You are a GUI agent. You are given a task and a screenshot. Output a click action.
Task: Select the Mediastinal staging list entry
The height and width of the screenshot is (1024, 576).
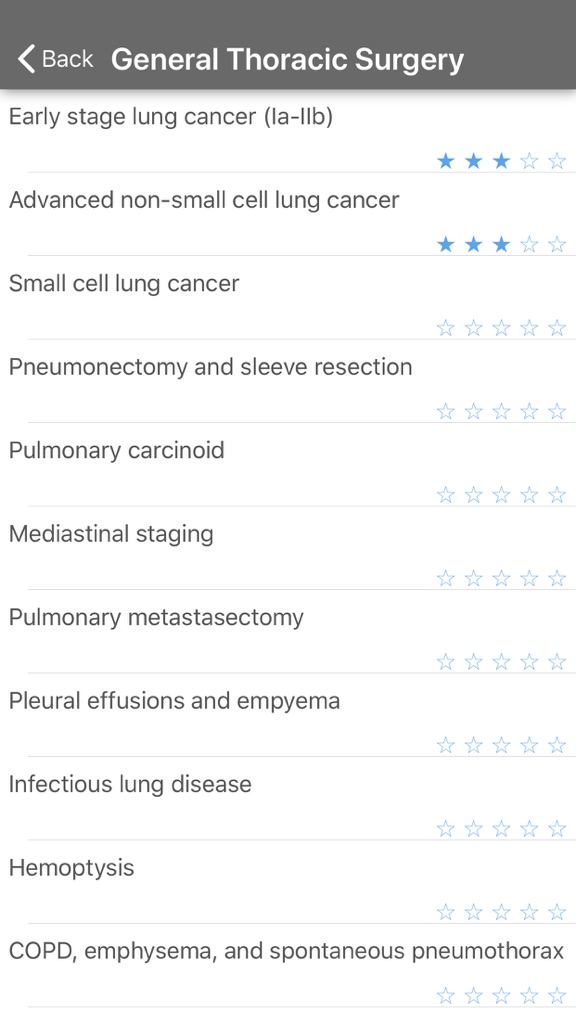[x=288, y=549]
